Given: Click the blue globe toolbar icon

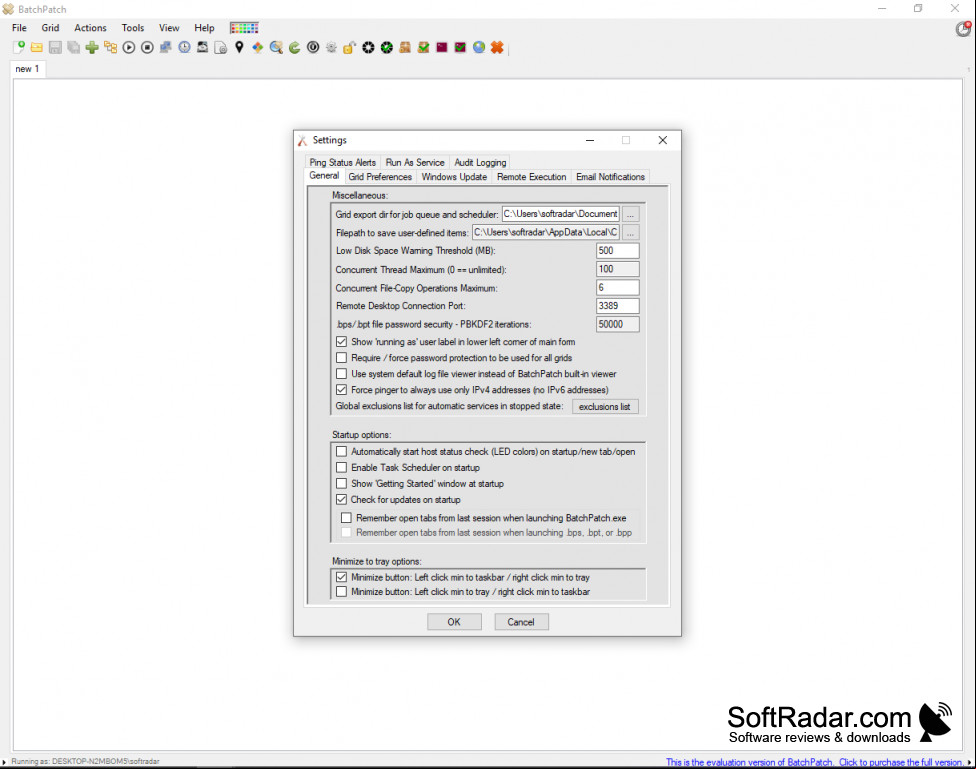Looking at the screenshot, I should pyautogui.click(x=479, y=47).
